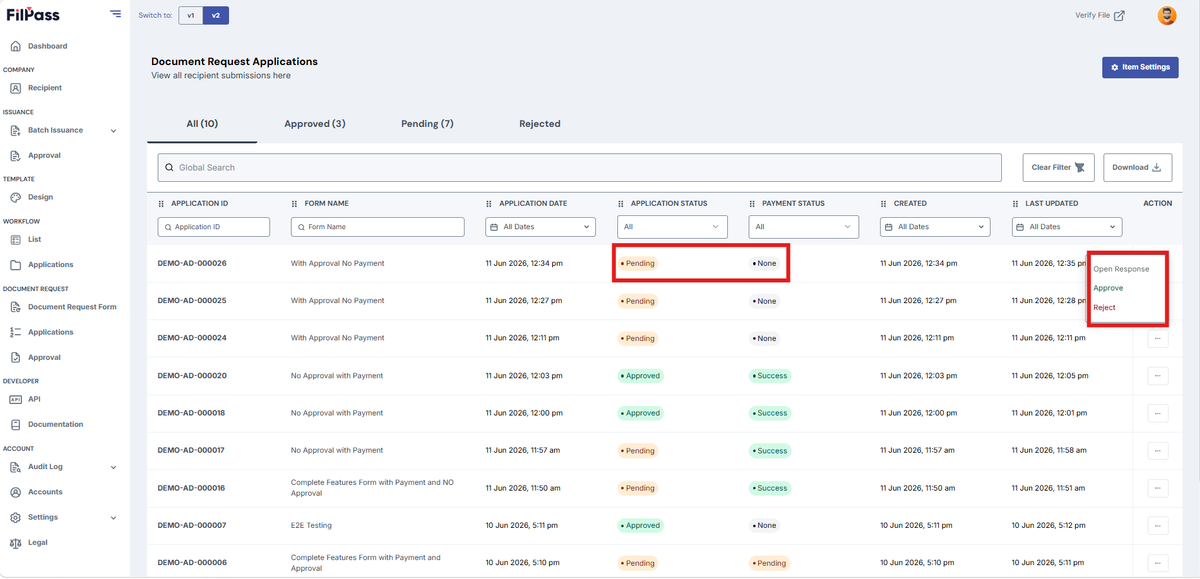Image resolution: width=1200 pixels, height=579 pixels.
Task: Open the user avatar menu
Action: [1167, 15]
